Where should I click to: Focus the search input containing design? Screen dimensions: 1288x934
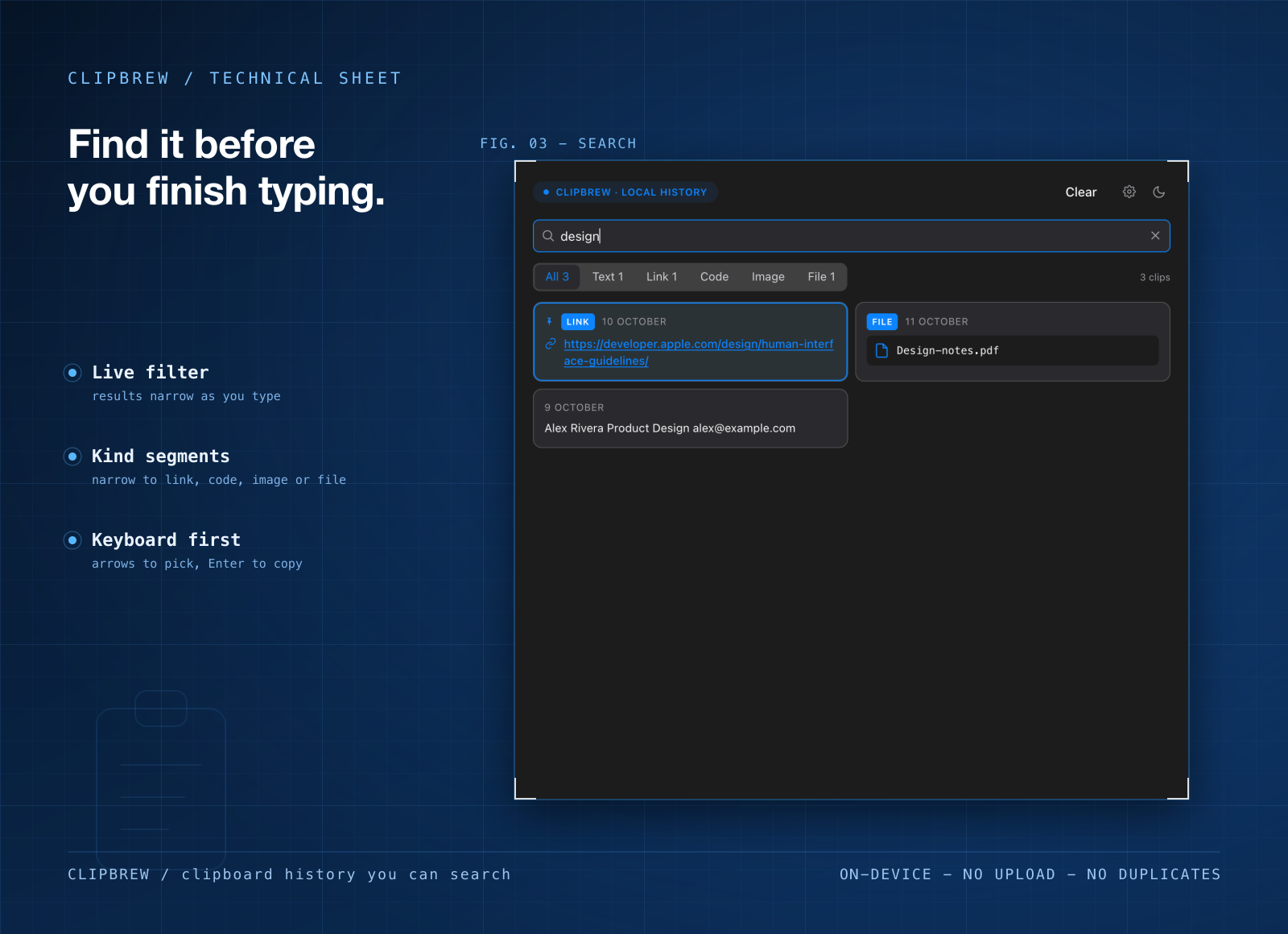point(852,236)
